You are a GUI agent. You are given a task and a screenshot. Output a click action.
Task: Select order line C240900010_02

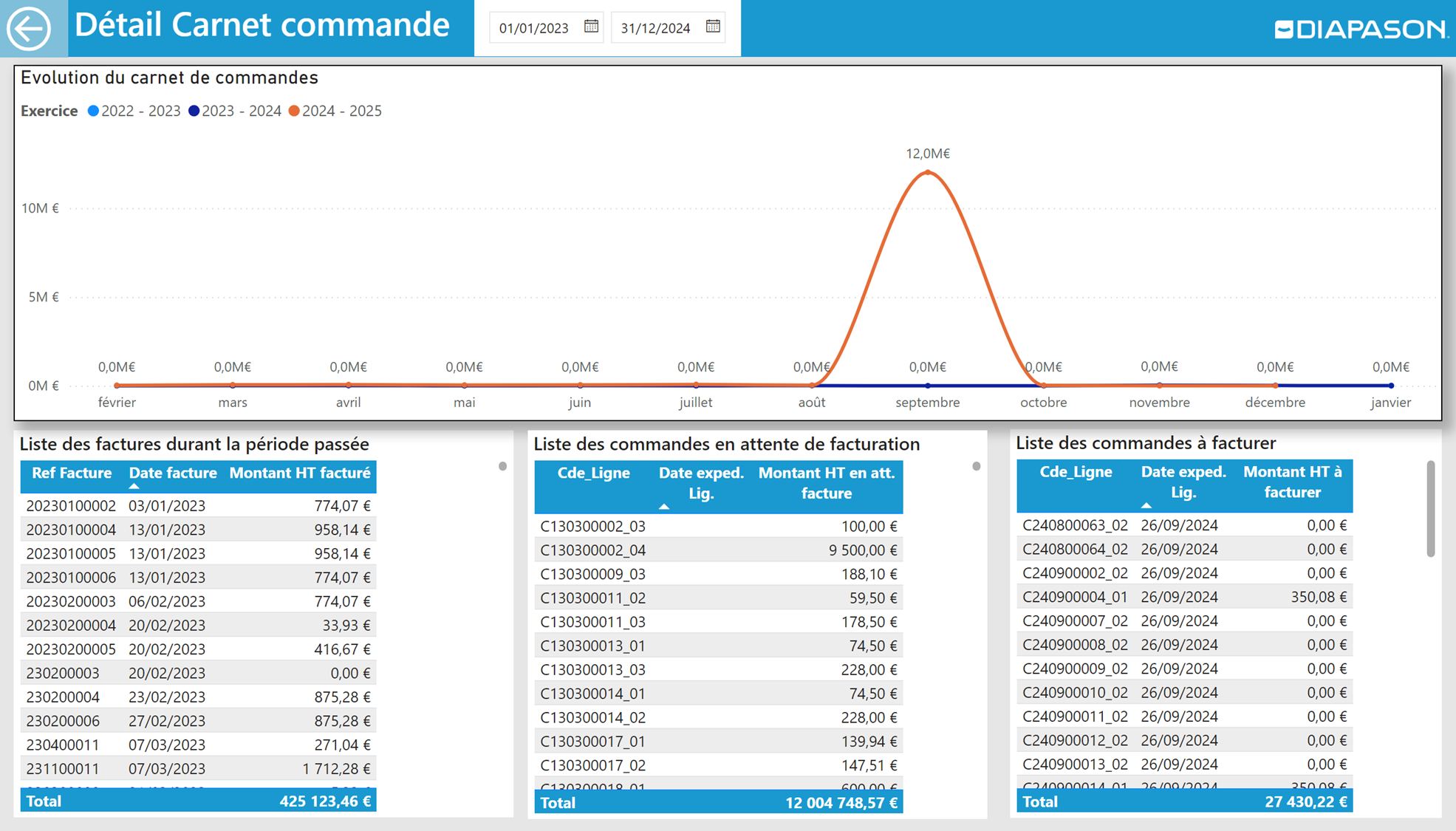tap(1184, 693)
